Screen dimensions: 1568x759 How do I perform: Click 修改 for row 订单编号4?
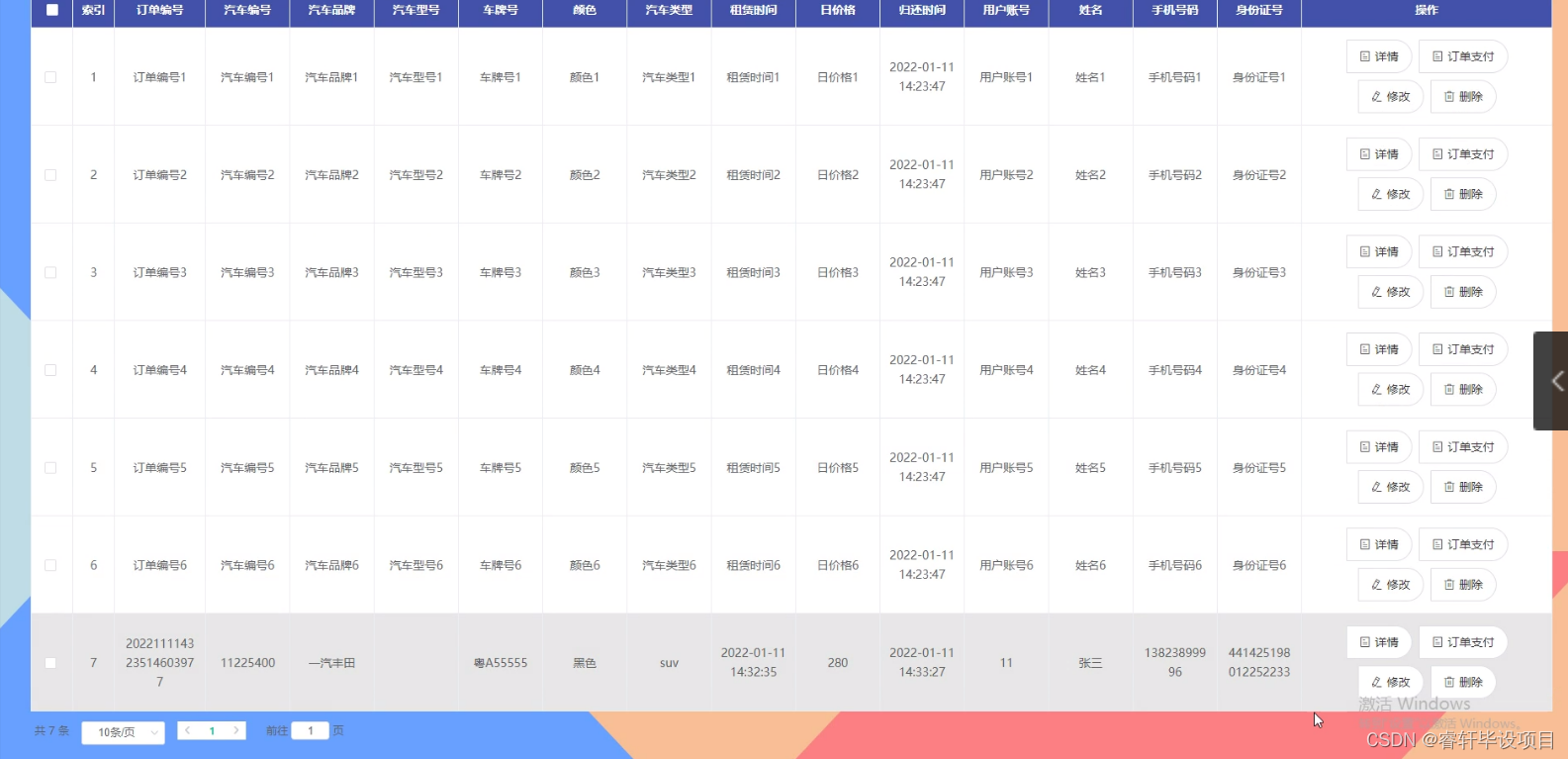[1390, 390]
